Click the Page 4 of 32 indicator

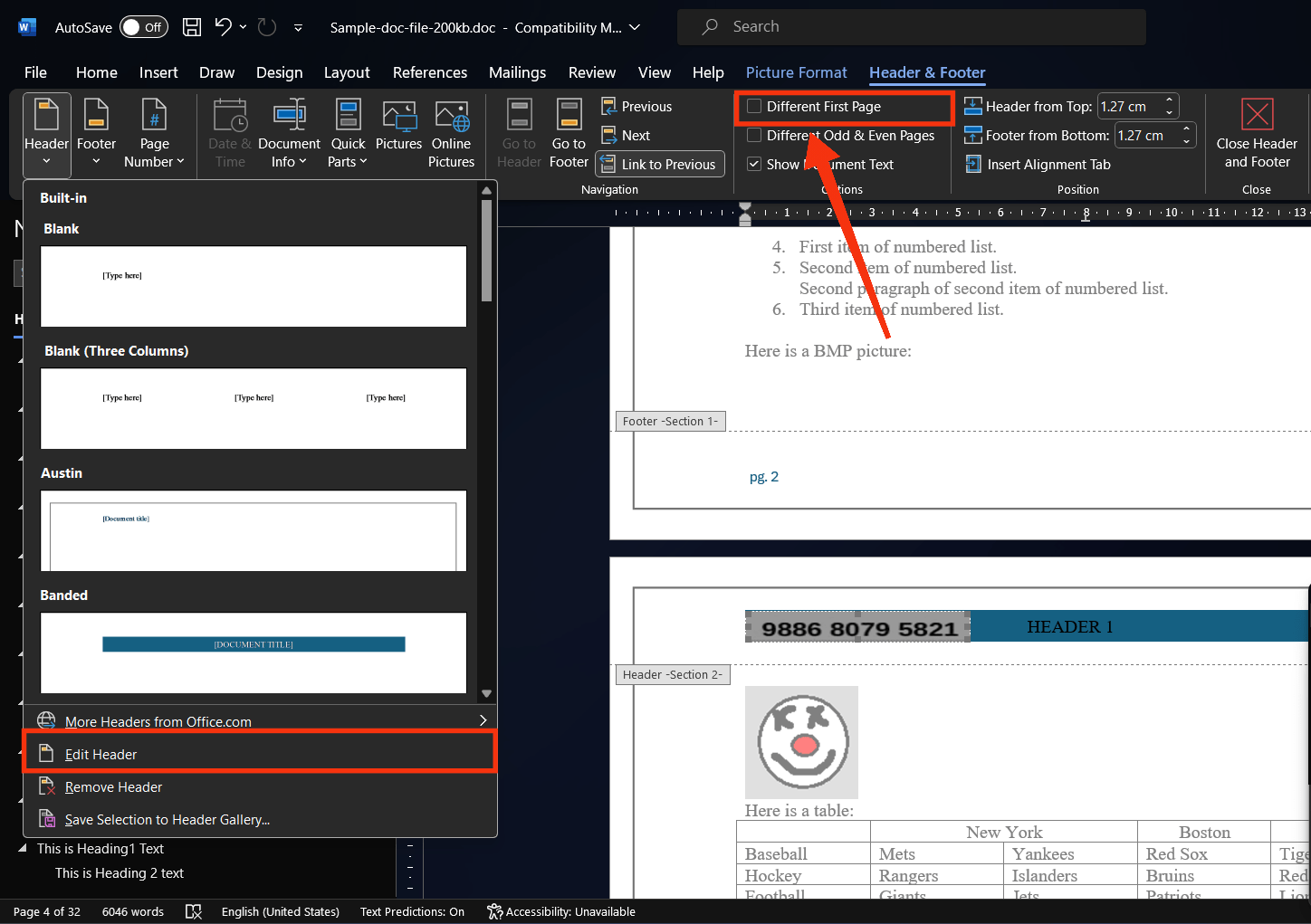pos(47,911)
